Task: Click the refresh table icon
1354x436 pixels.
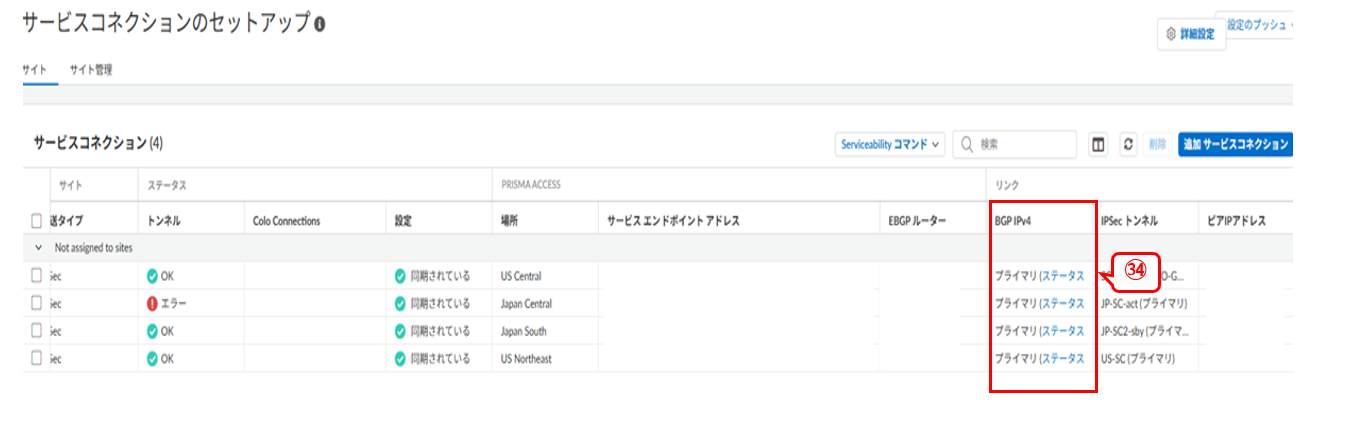Action: tap(1128, 145)
